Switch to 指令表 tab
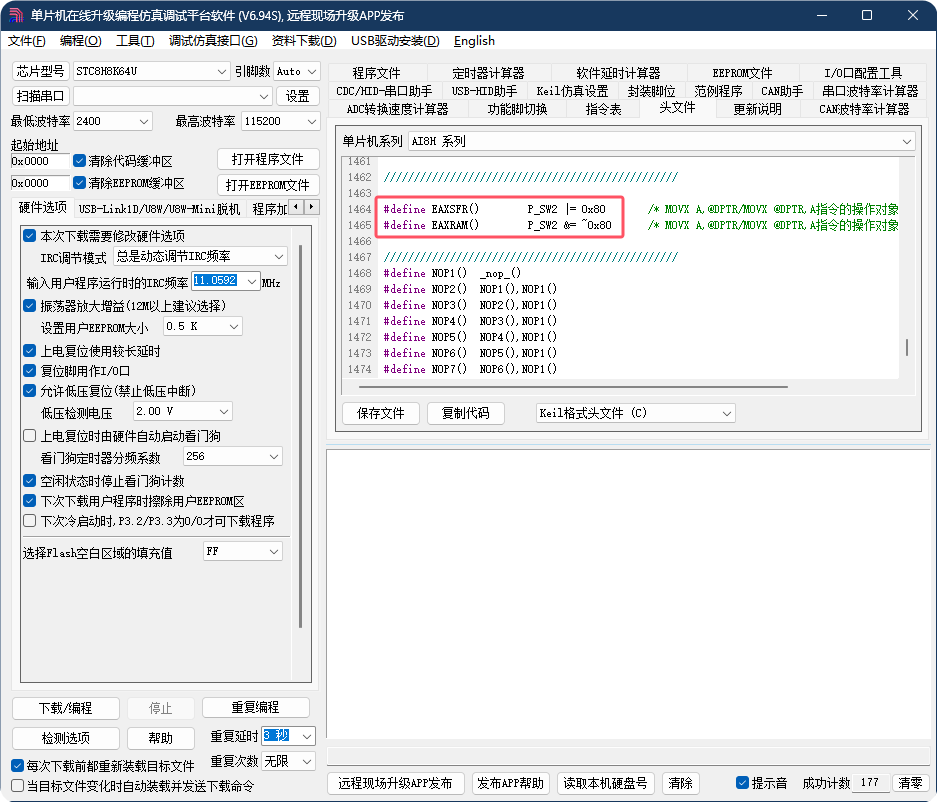 (x=603, y=109)
